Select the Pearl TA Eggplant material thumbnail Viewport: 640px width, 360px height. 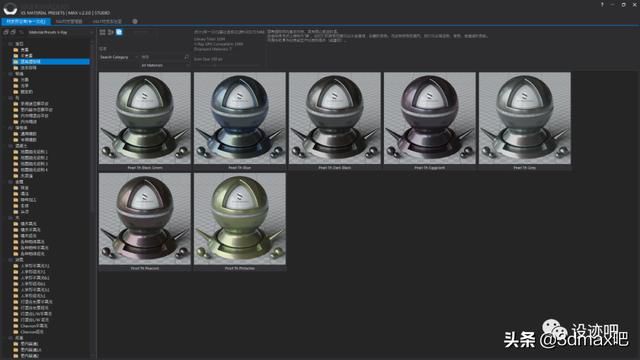pos(430,118)
